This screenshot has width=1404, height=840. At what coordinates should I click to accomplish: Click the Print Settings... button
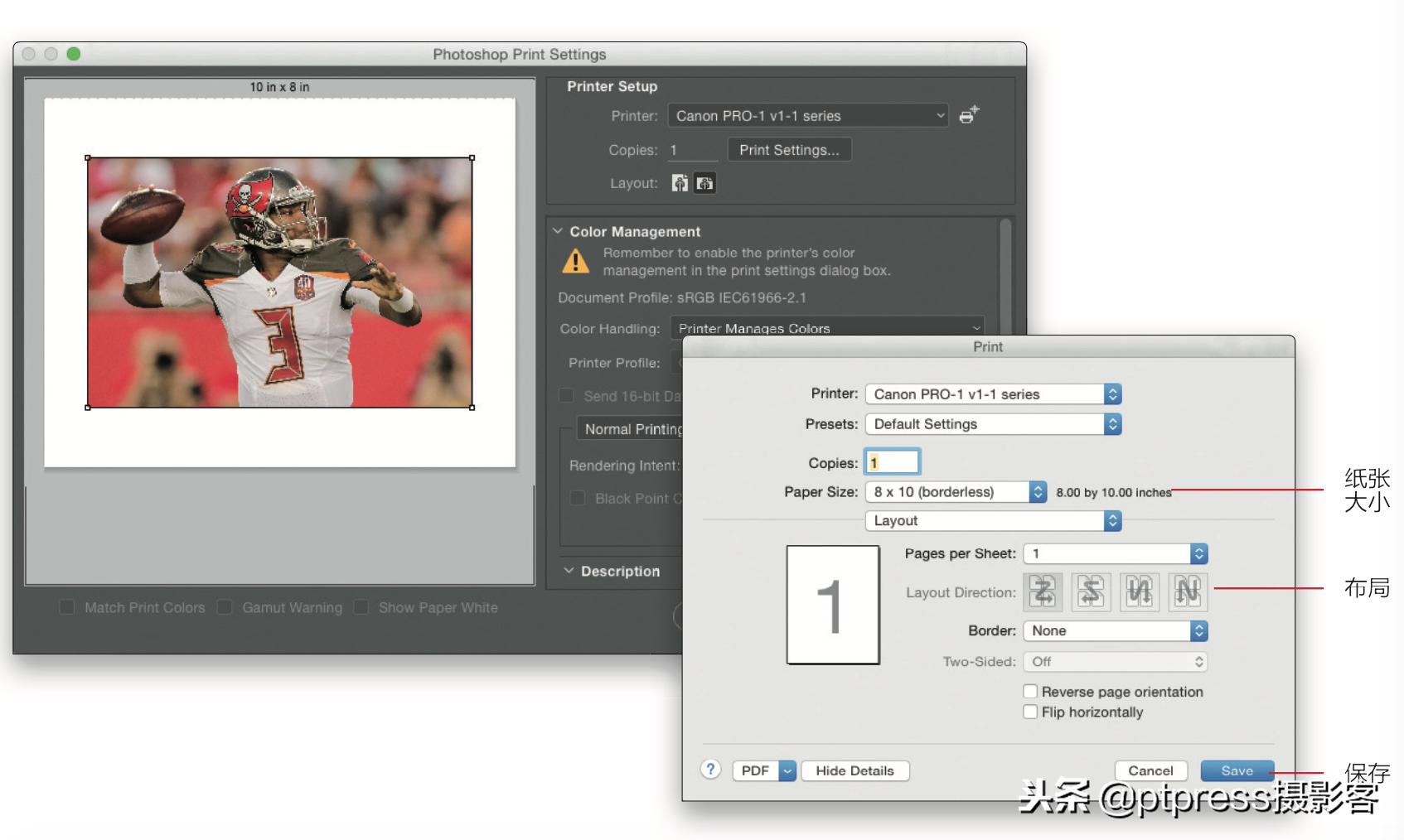click(x=789, y=150)
